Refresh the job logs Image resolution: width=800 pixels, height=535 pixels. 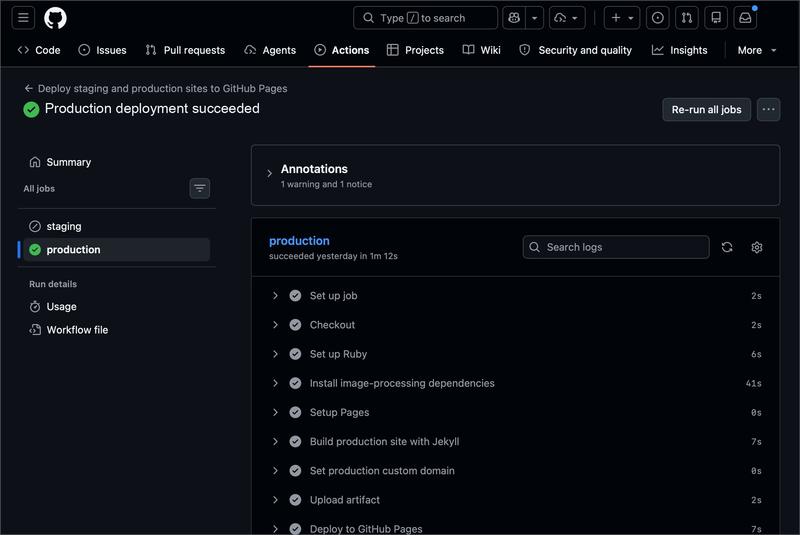[727, 247]
